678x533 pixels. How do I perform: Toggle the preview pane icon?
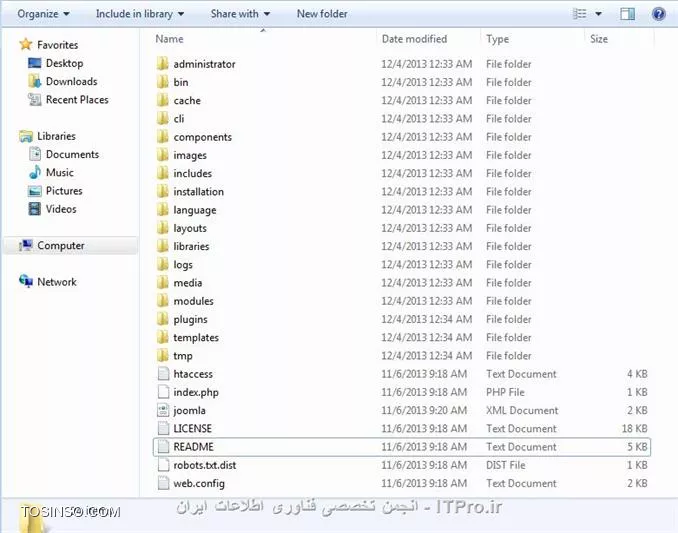[x=627, y=14]
